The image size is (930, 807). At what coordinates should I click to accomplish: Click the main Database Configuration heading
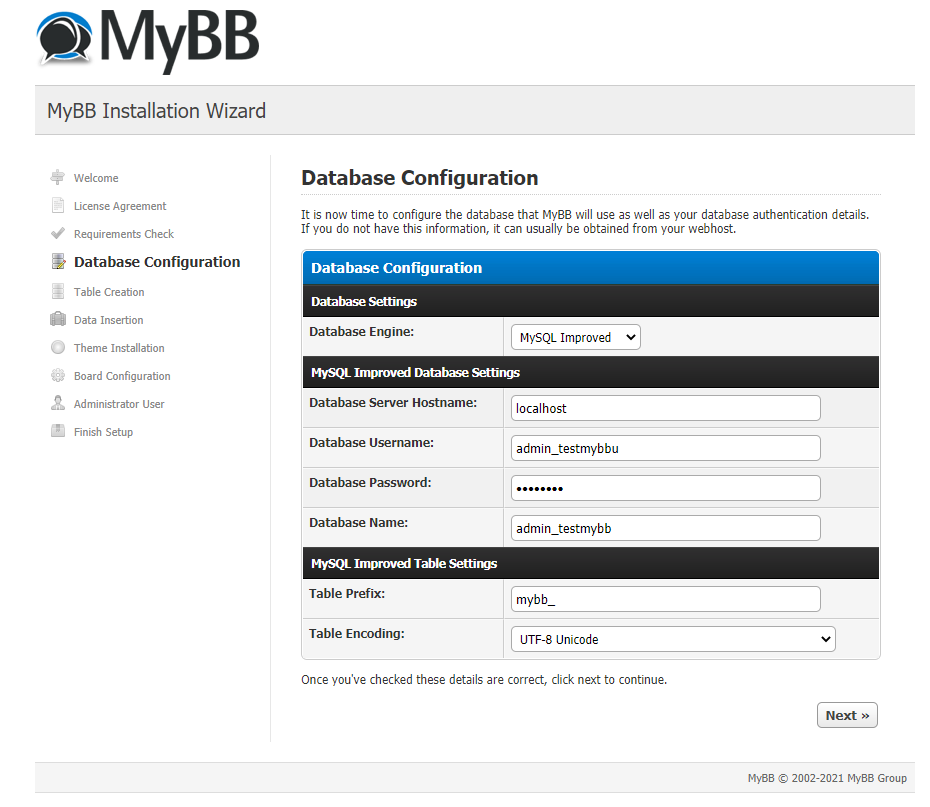pos(419,178)
